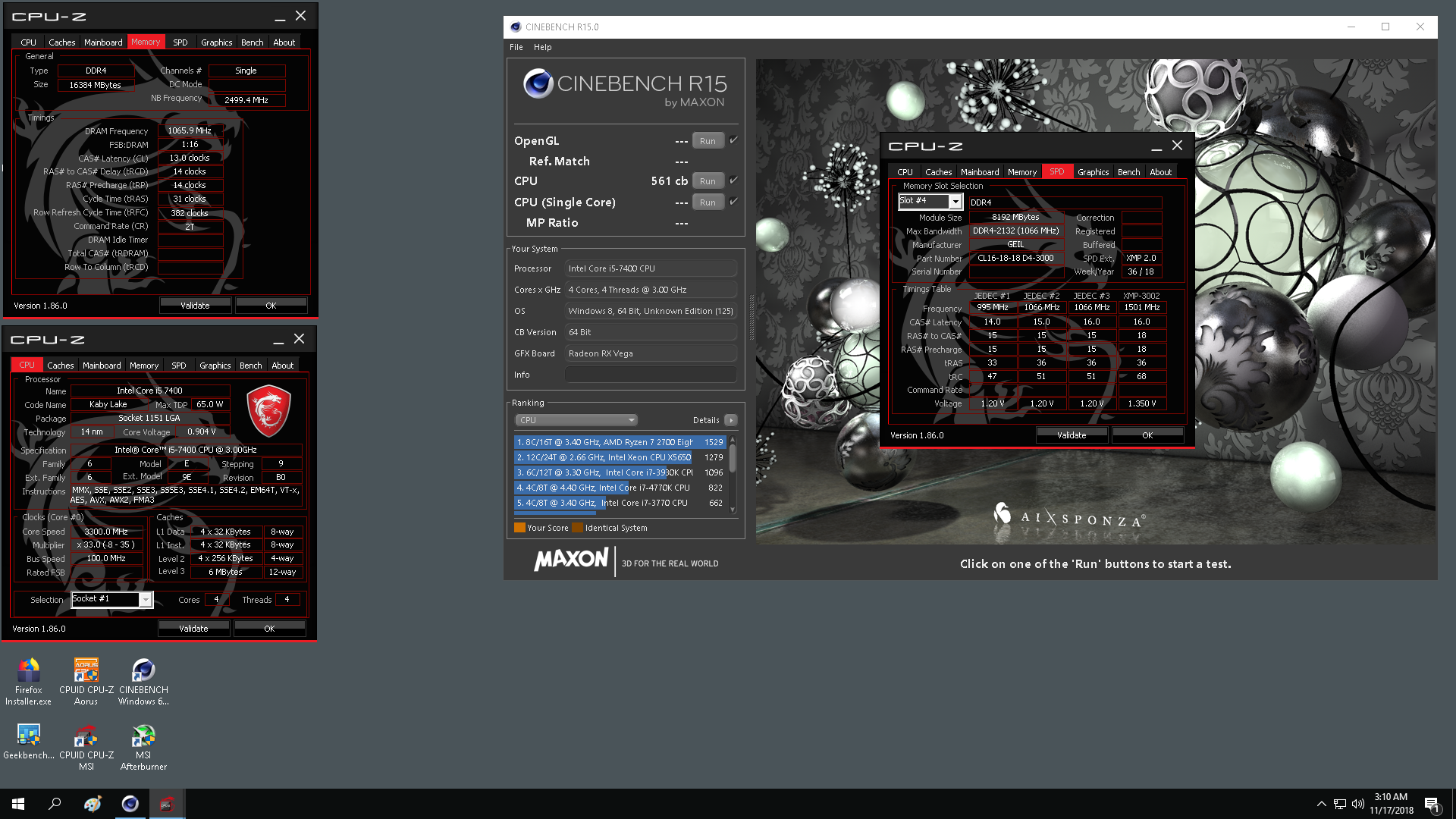Open the volume tray icon

[x=1357, y=804]
